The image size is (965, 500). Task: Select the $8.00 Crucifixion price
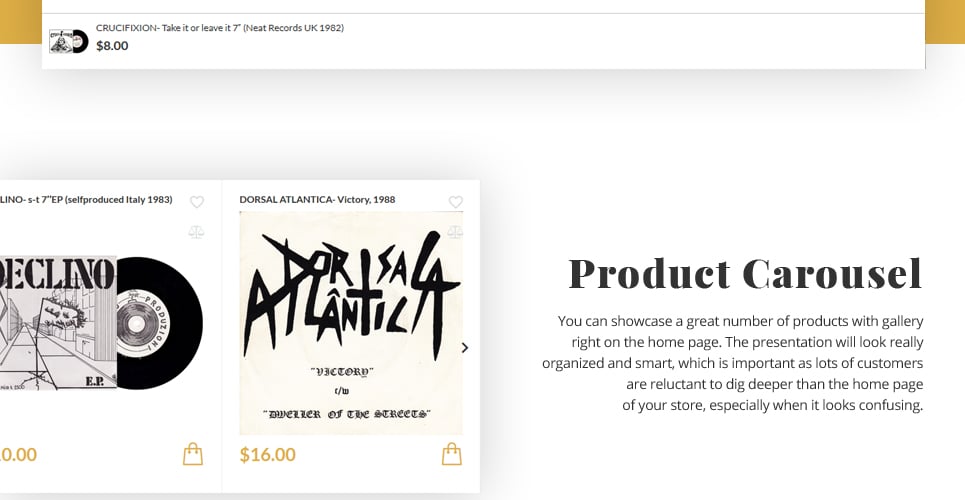(x=112, y=46)
